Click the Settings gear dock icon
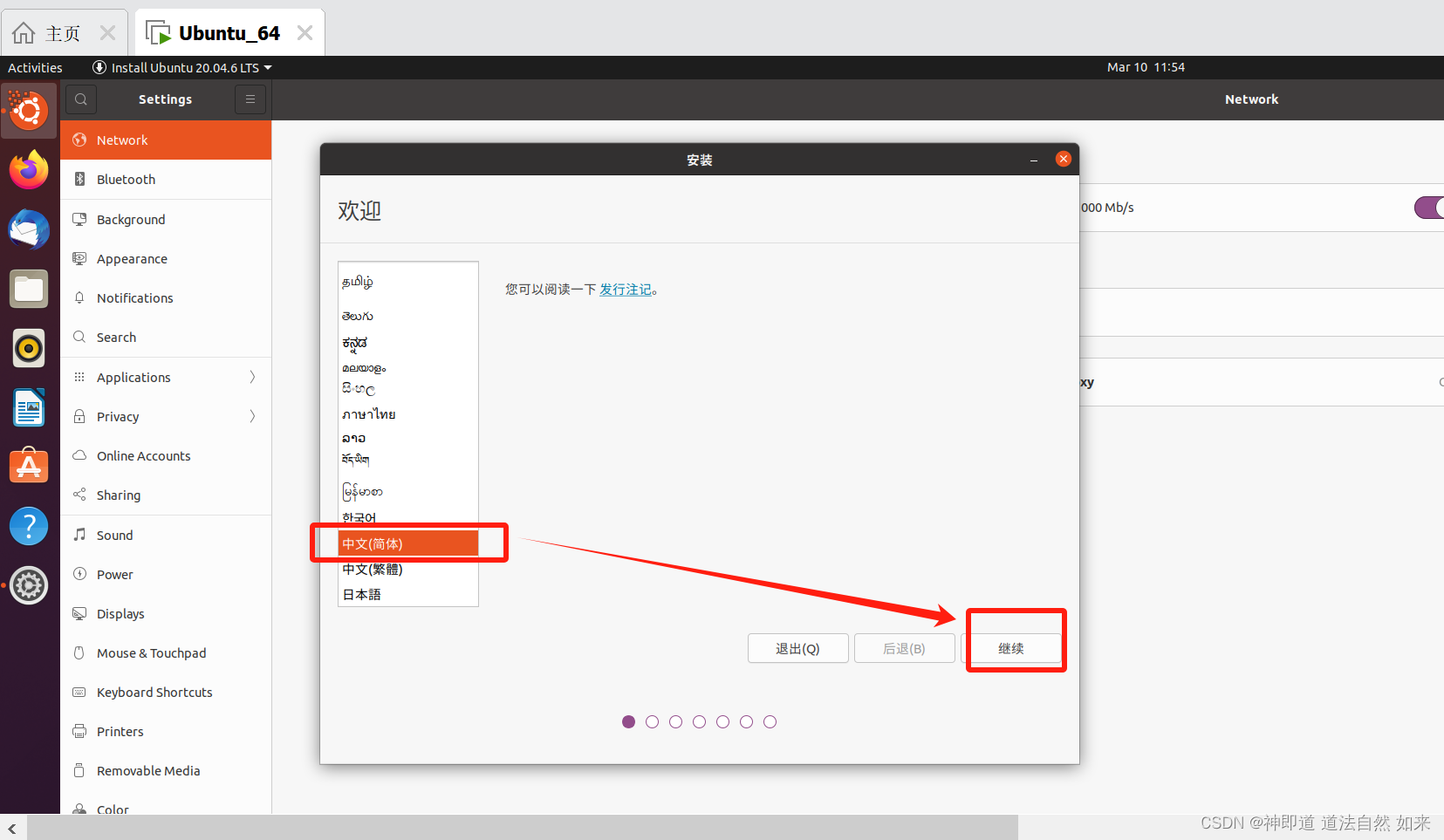The width and height of the screenshot is (1444, 840). click(x=29, y=585)
